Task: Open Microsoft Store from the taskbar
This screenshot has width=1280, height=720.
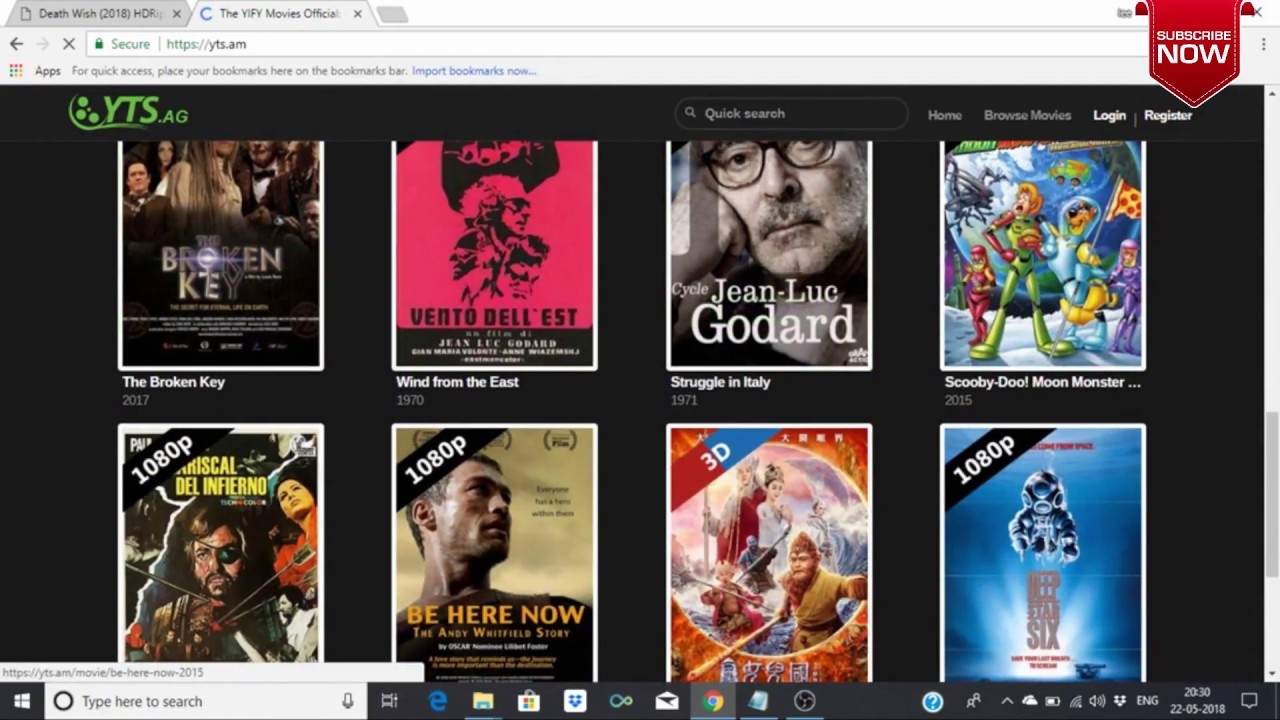Action: point(529,701)
